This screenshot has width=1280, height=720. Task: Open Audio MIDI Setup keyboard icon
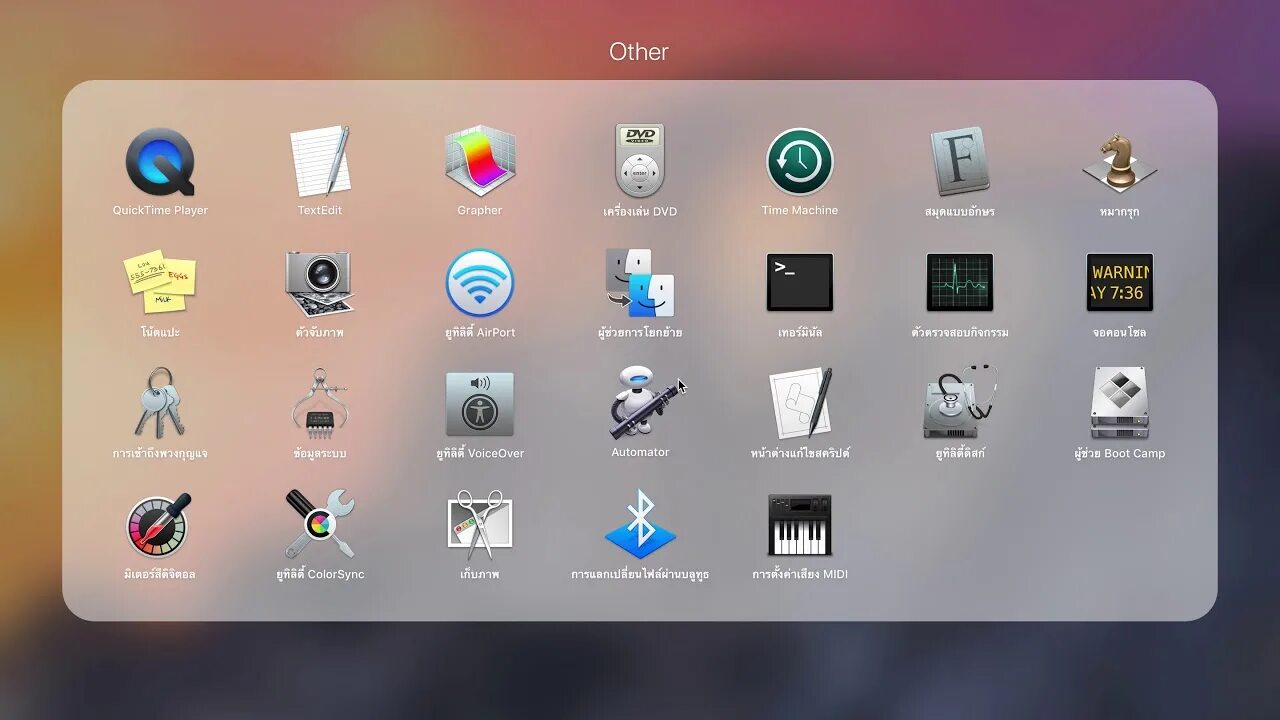800,525
